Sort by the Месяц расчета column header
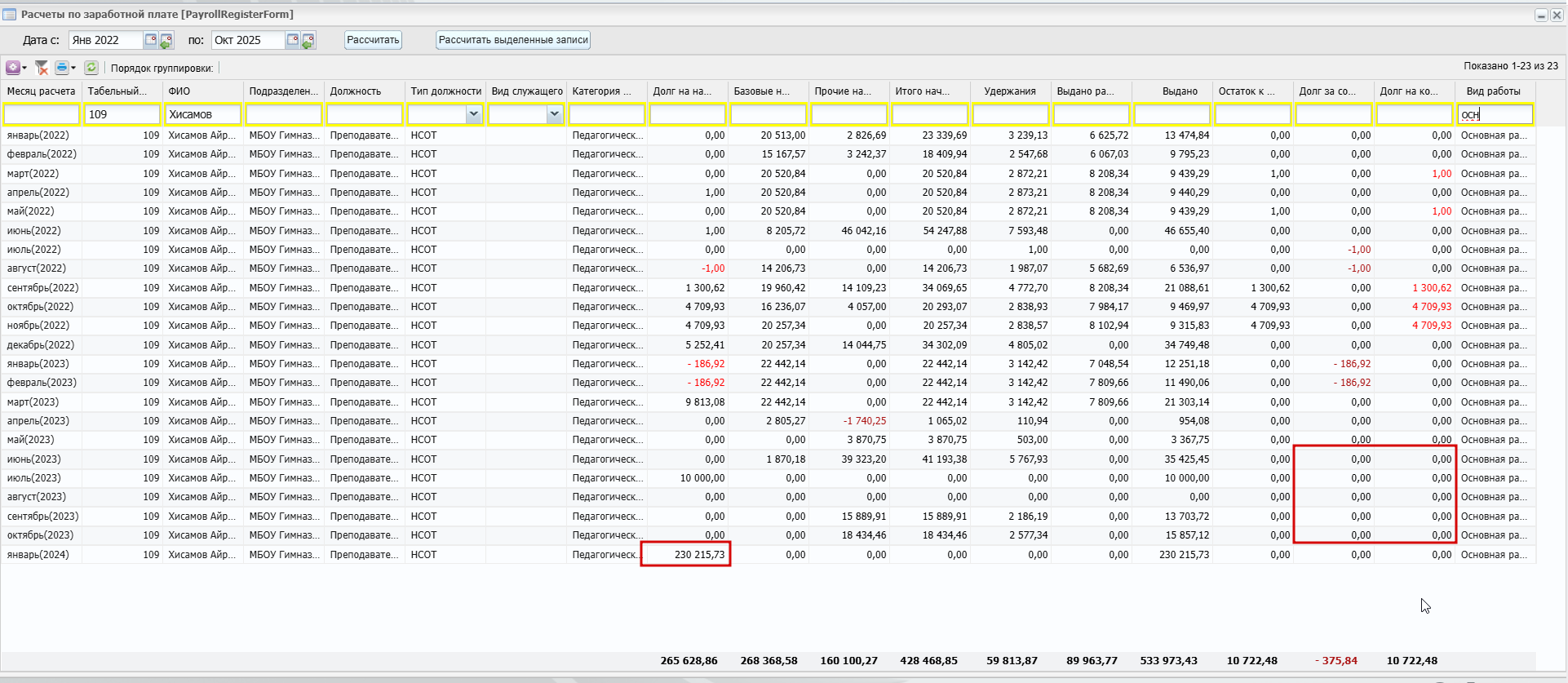 41,91
